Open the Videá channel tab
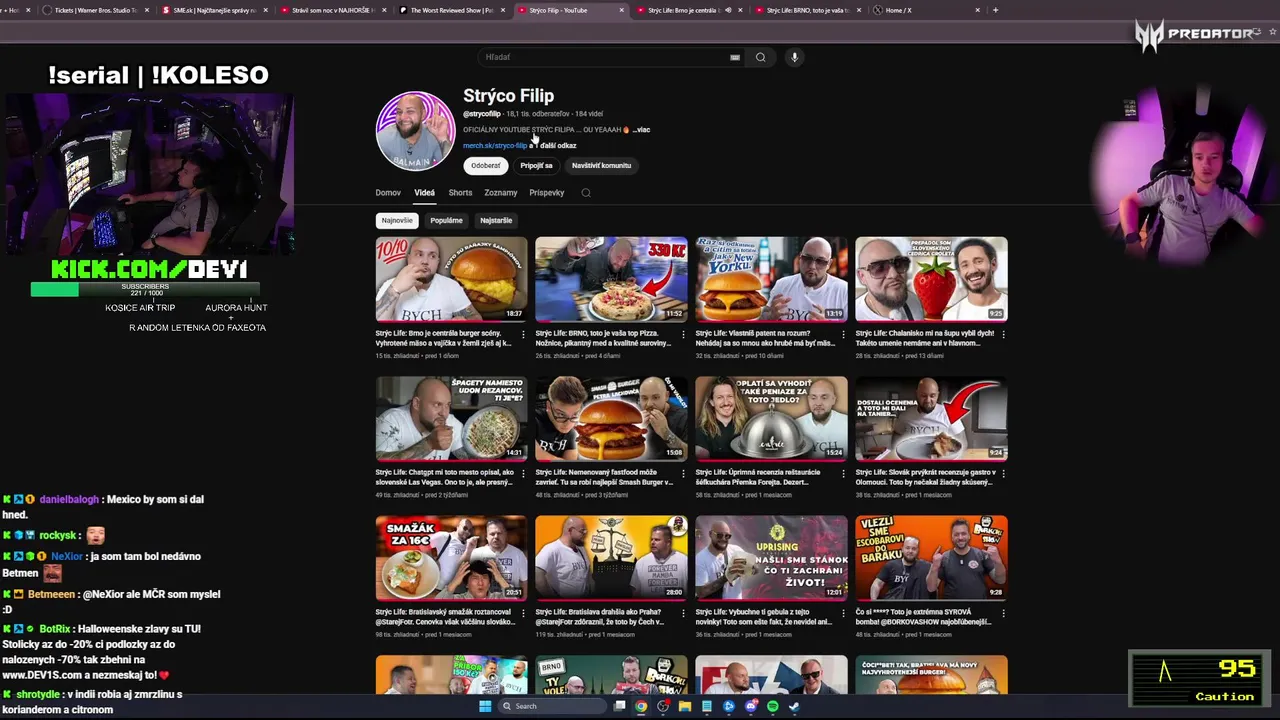Viewport: 1280px width, 720px height. pyautogui.click(x=425, y=193)
